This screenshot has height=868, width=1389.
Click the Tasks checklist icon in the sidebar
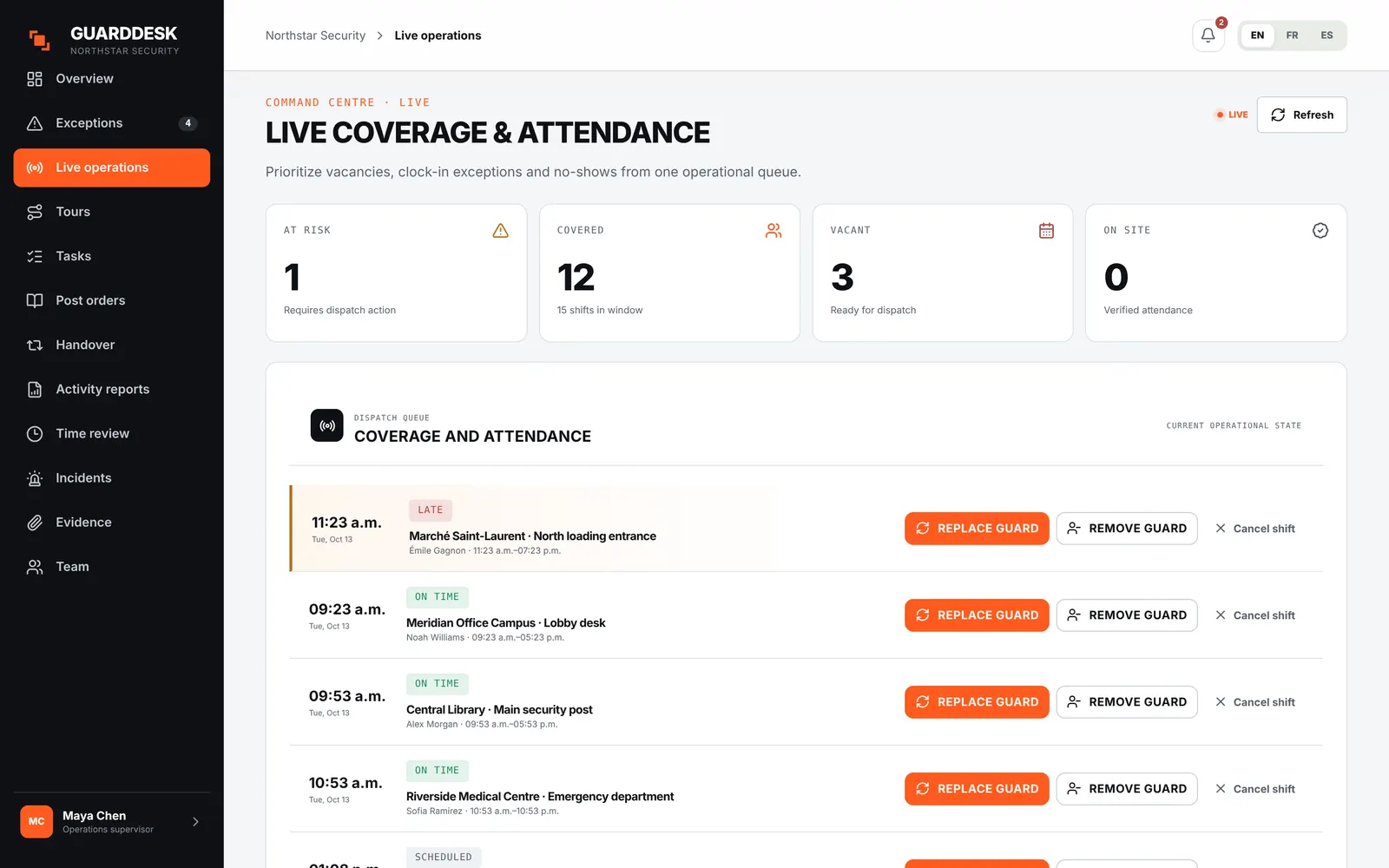pos(35,256)
